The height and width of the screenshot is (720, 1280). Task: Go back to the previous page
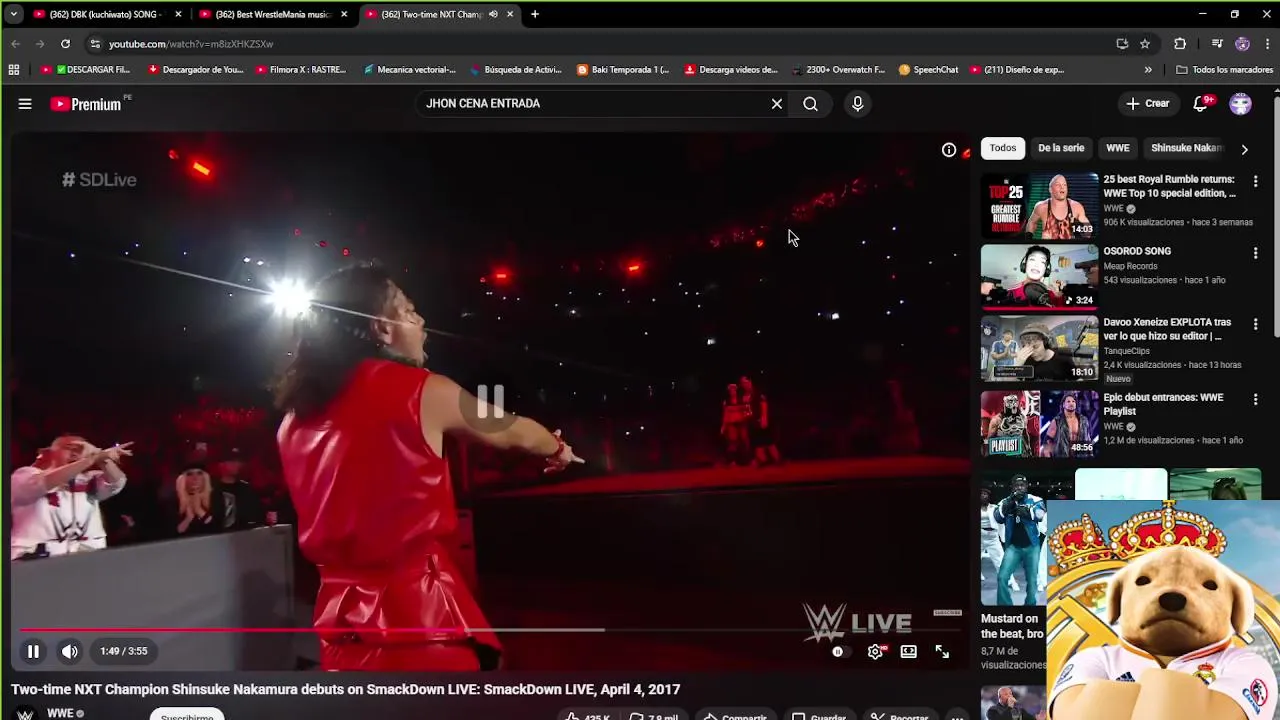click(15, 44)
